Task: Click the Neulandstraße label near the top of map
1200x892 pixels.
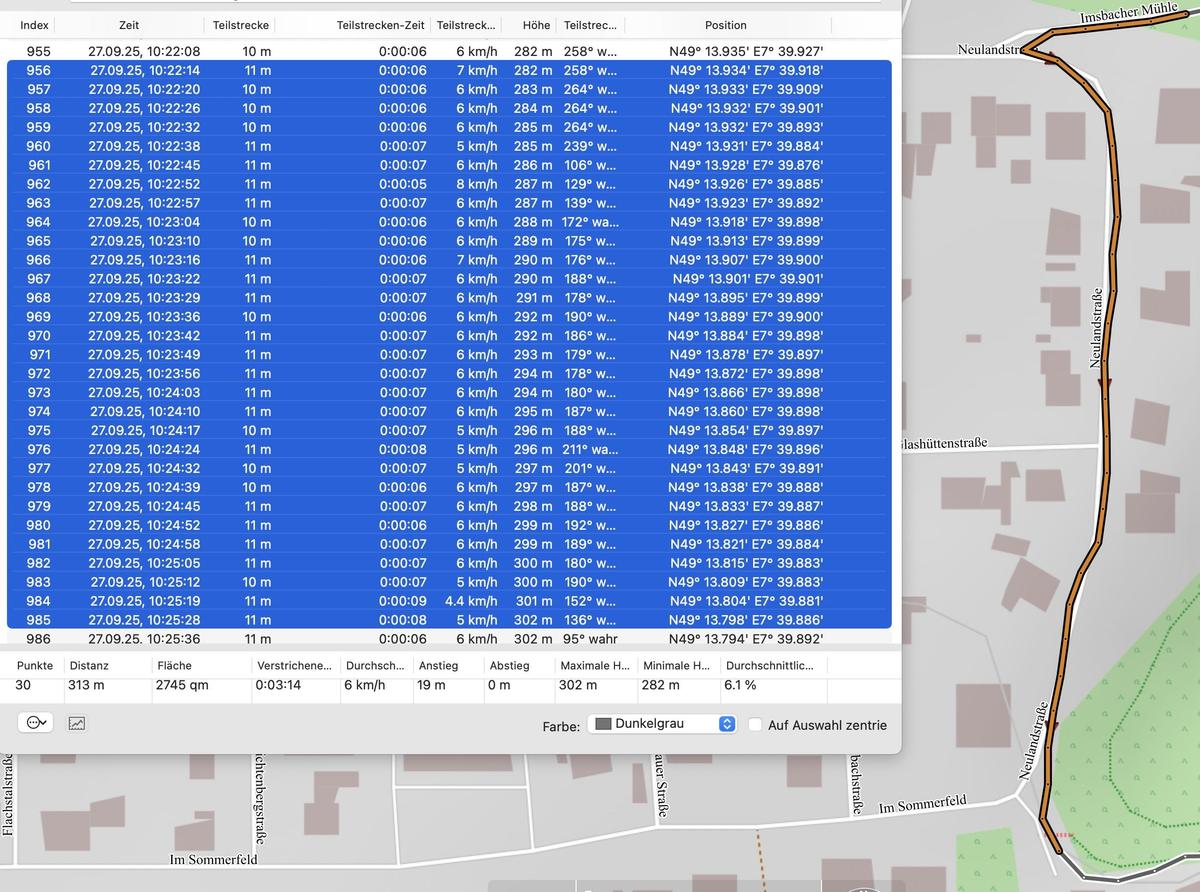Action: click(x=986, y=49)
